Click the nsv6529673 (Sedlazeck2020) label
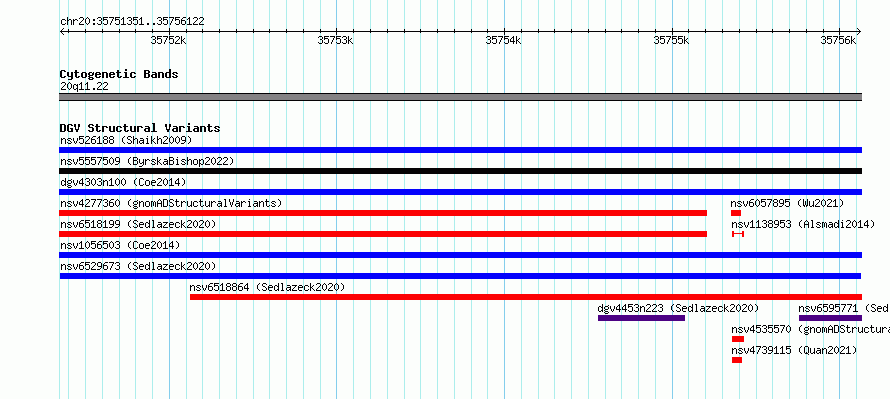Image resolution: width=890 pixels, height=399 pixels. (138, 266)
